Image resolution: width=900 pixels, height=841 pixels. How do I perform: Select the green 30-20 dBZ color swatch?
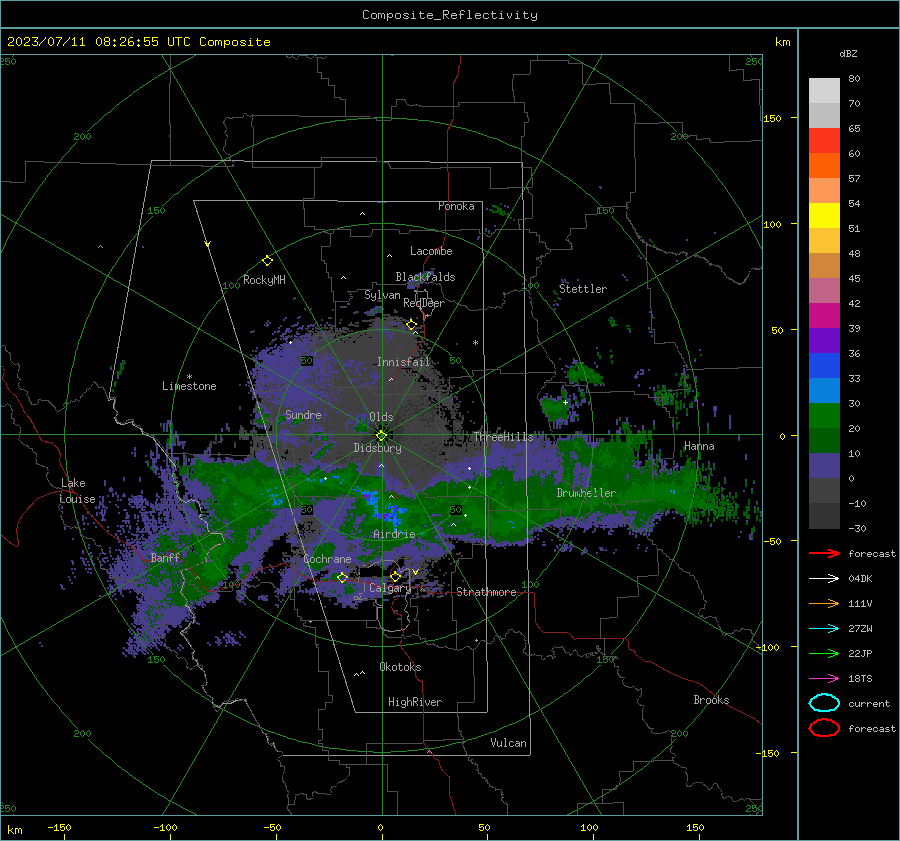(x=824, y=416)
